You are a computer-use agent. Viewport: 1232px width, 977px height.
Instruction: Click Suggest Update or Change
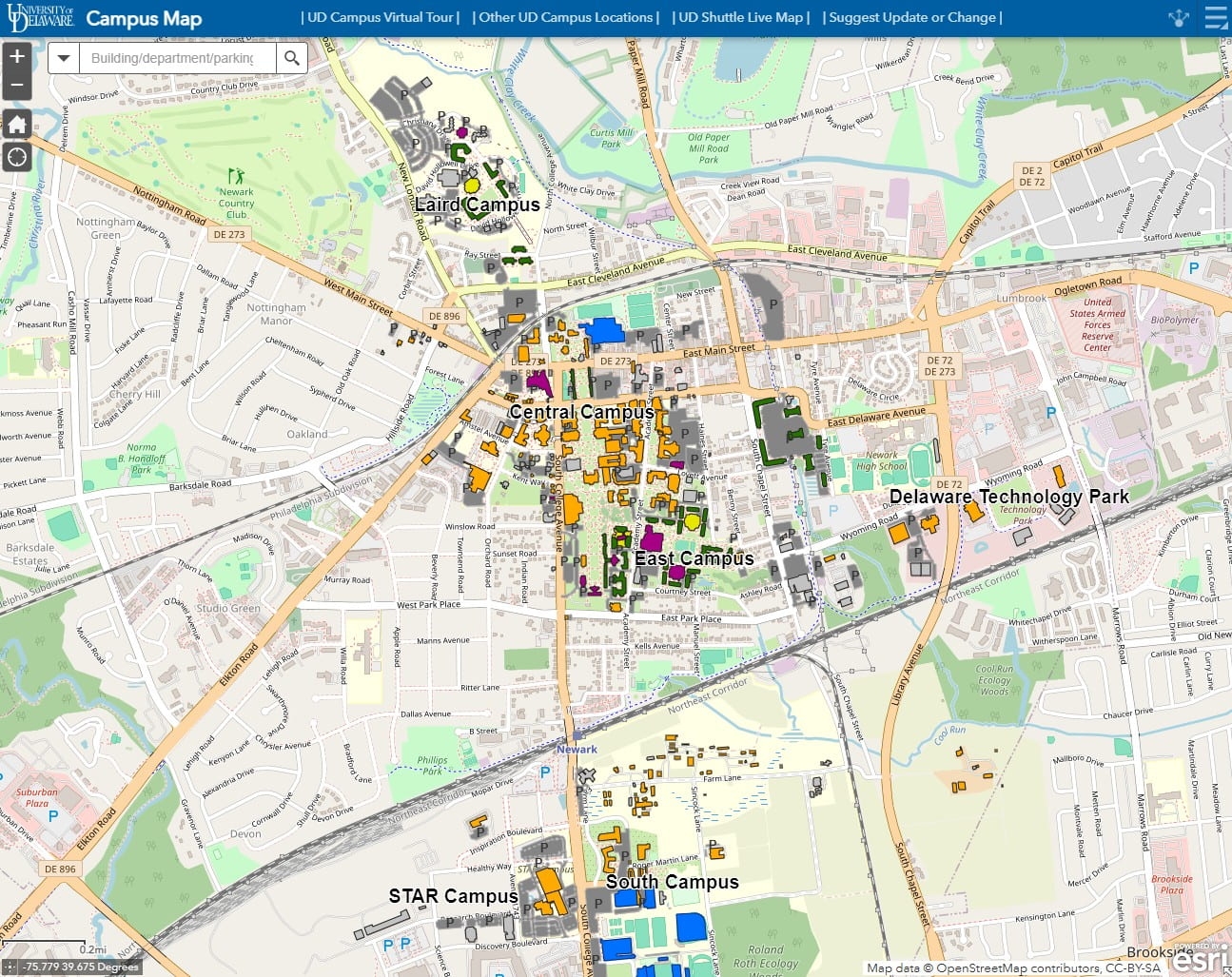[x=911, y=17]
